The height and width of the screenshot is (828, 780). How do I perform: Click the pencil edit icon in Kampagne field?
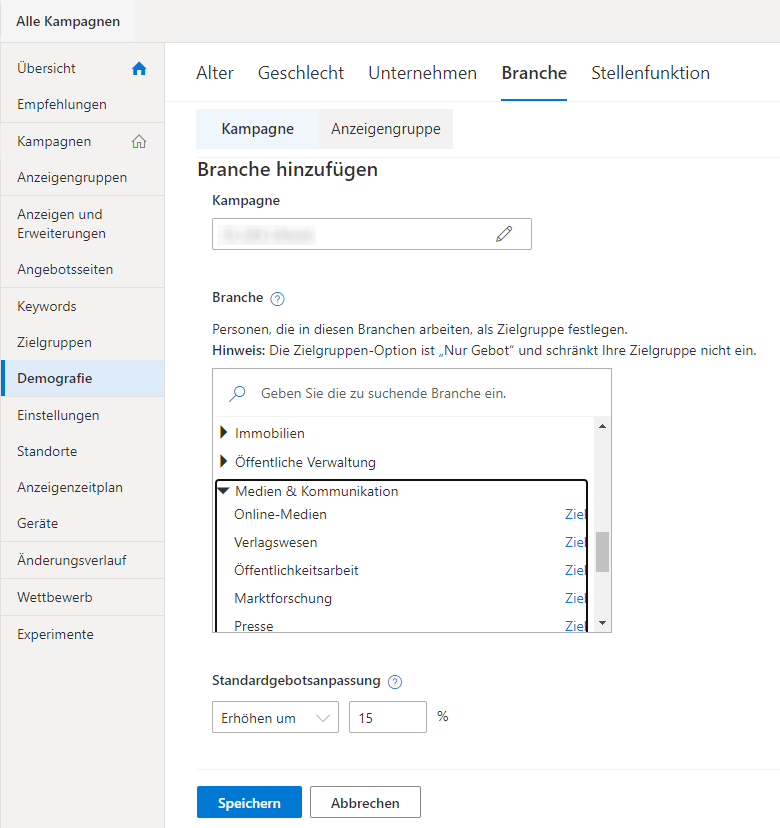[x=504, y=234]
